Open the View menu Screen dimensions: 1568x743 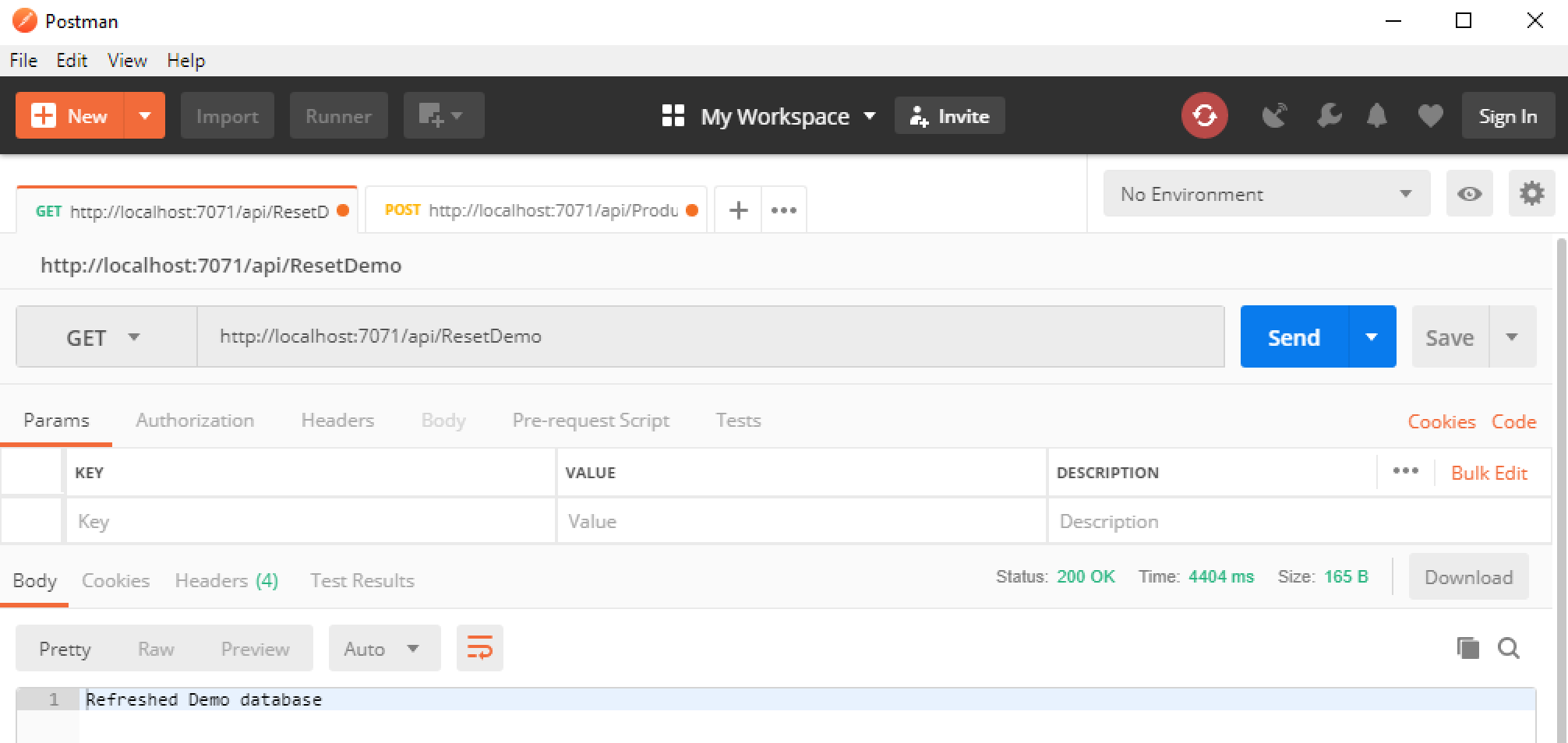click(127, 61)
